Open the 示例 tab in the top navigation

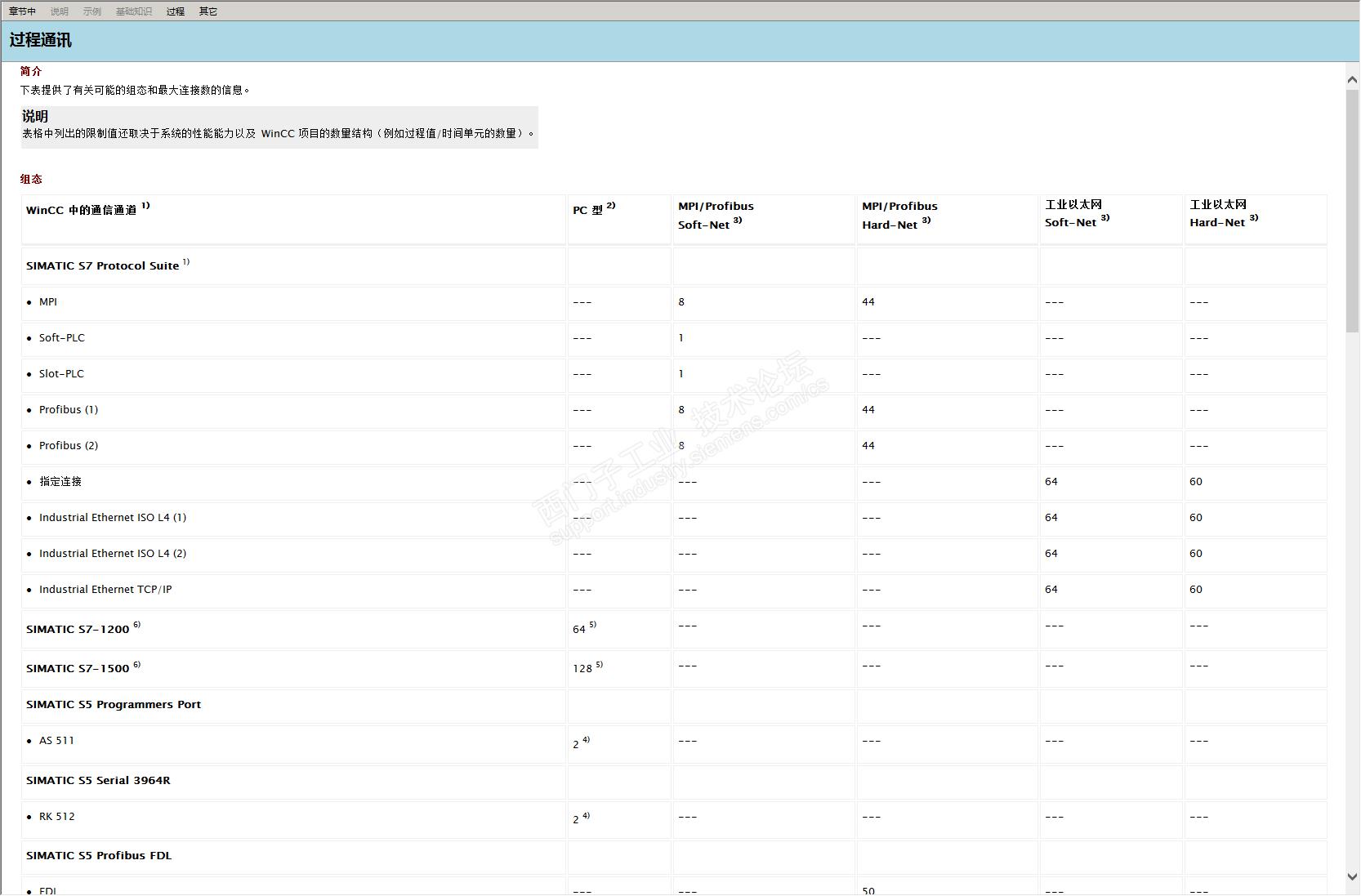pyautogui.click(x=92, y=11)
